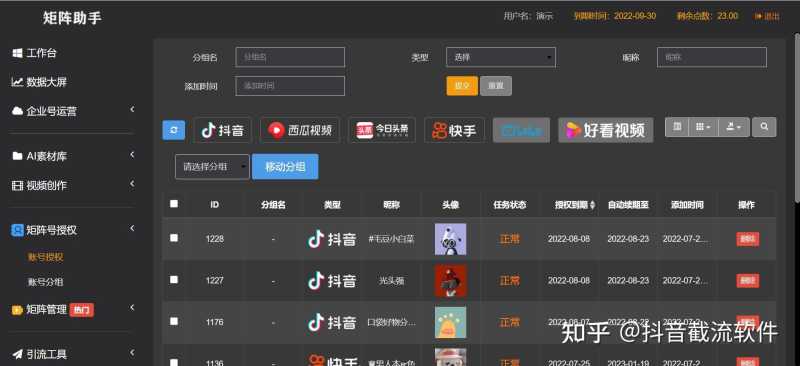Tick the checkbox for row 1176
Image resolution: width=800 pixels, height=366 pixels.
coord(174,321)
